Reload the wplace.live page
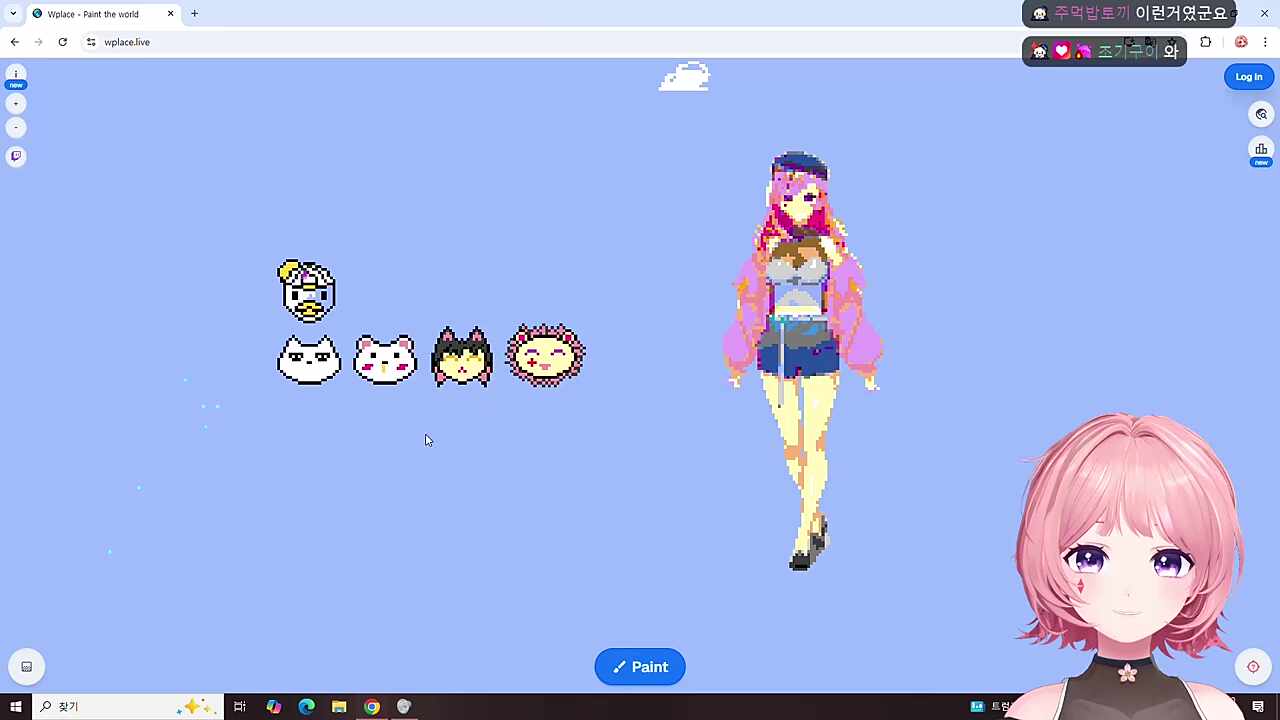This screenshot has width=1280, height=720. pos(63,42)
